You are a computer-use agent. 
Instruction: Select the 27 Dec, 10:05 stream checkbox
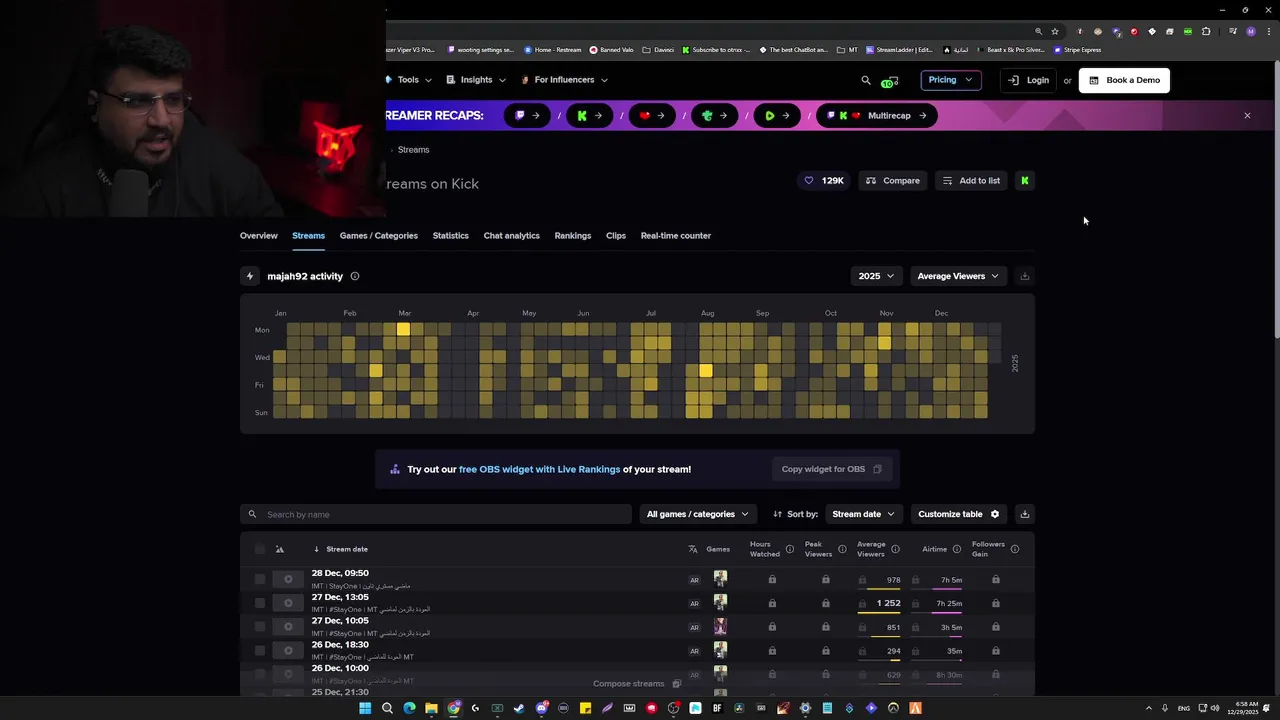click(260, 627)
